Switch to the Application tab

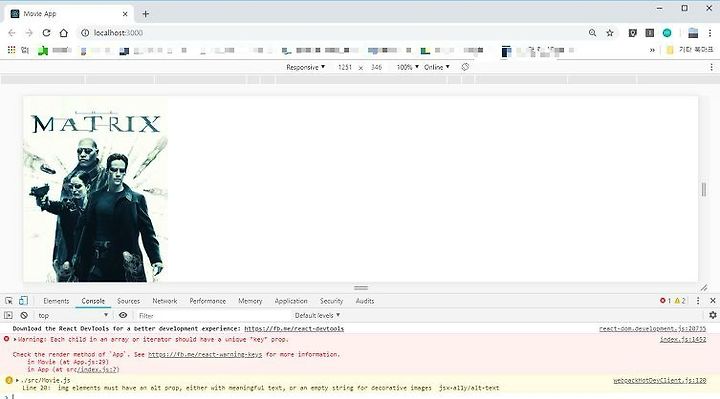(x=291, y=301)
